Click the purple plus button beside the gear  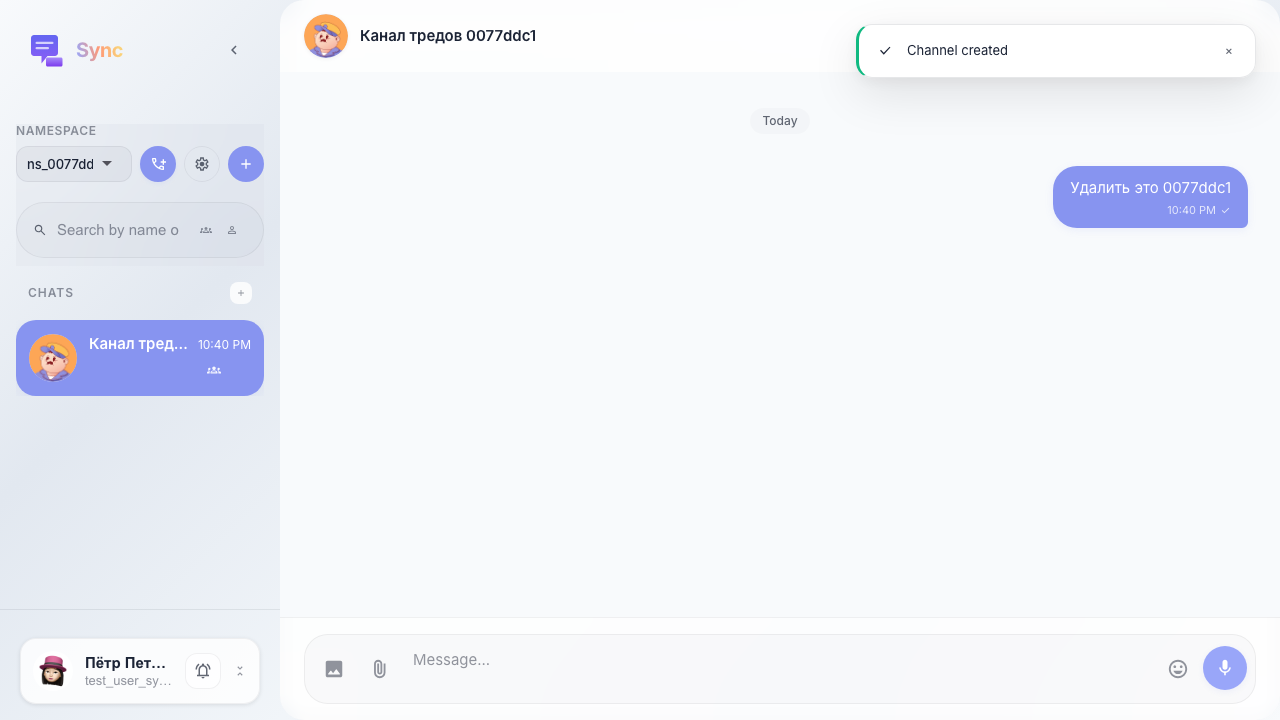246,164
